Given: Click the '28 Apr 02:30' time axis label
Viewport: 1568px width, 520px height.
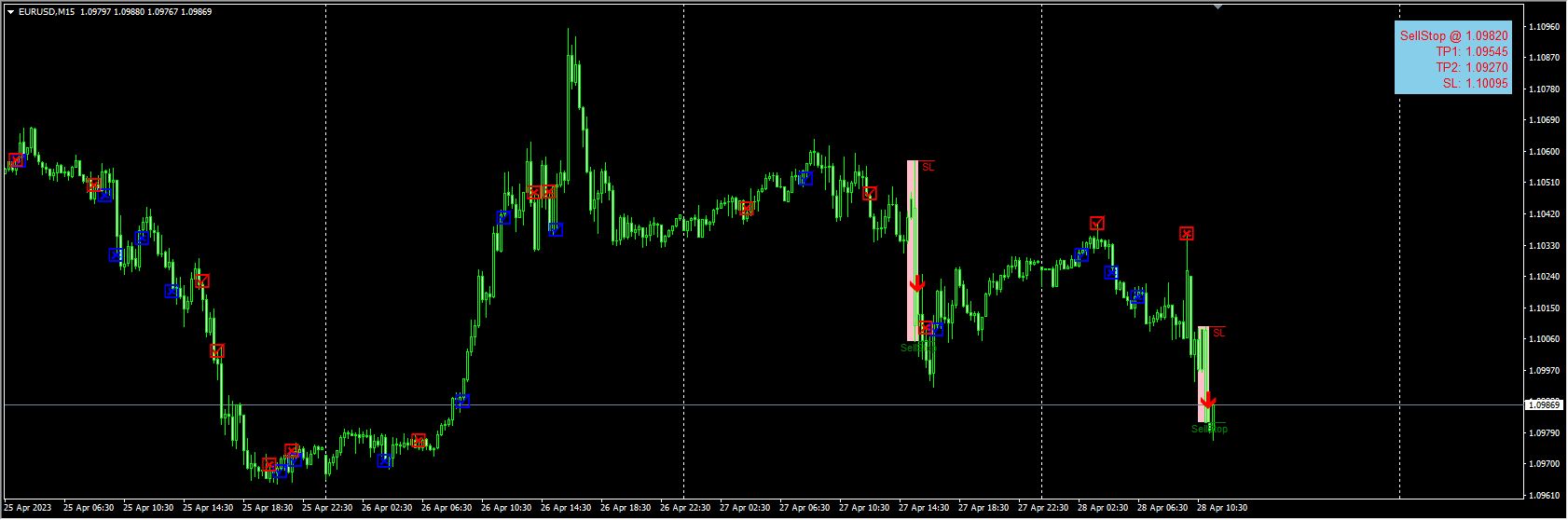Looking at the screenshot, I should click(x=1103, y=508).
